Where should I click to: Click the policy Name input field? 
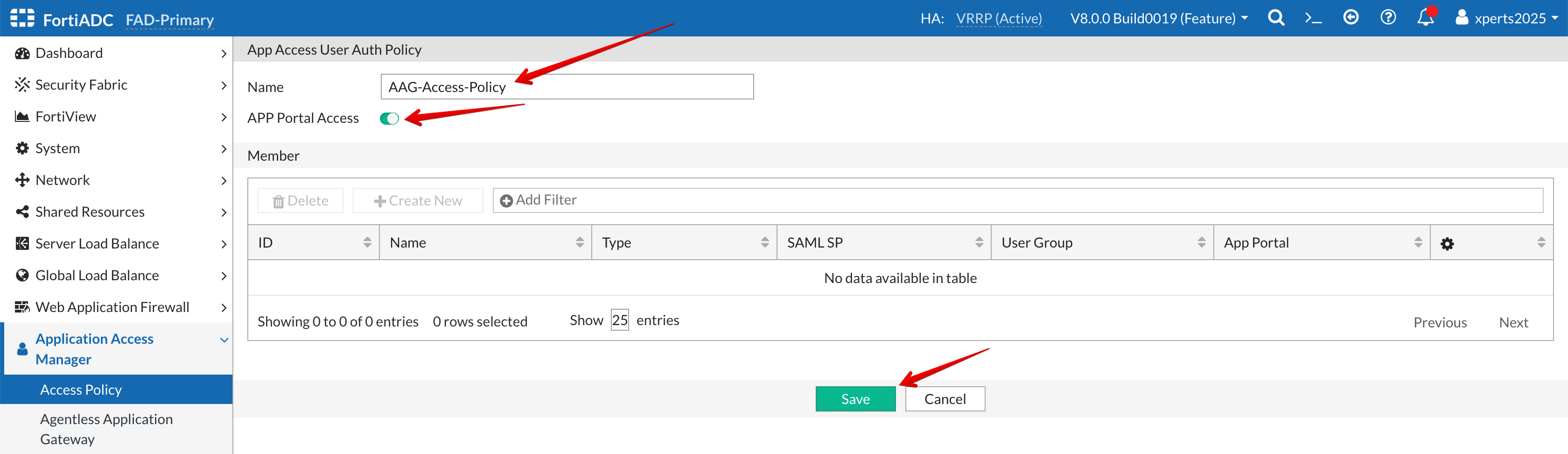pyautogui.click(x=566, y=87)
